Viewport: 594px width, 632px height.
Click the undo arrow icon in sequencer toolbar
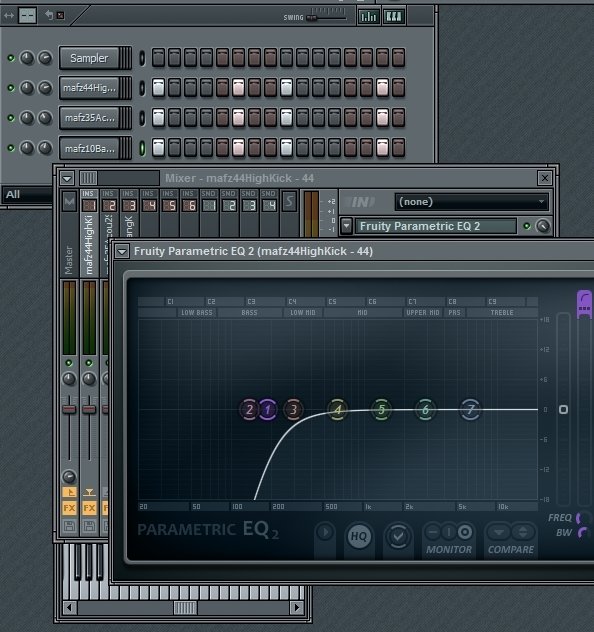[49, 15]
